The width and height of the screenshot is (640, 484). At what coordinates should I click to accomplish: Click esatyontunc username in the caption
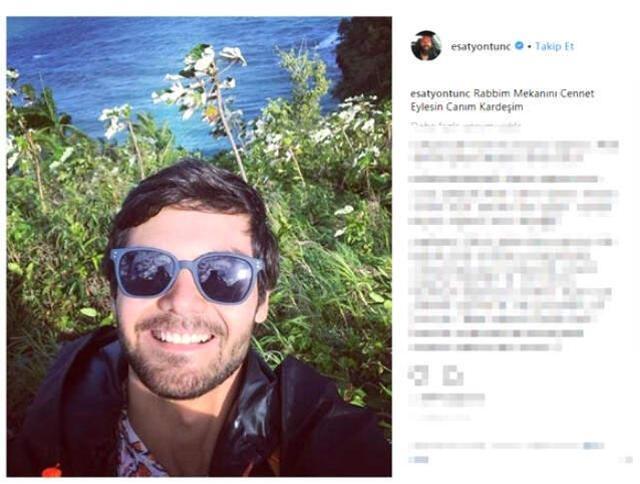(x=440, y=93)
